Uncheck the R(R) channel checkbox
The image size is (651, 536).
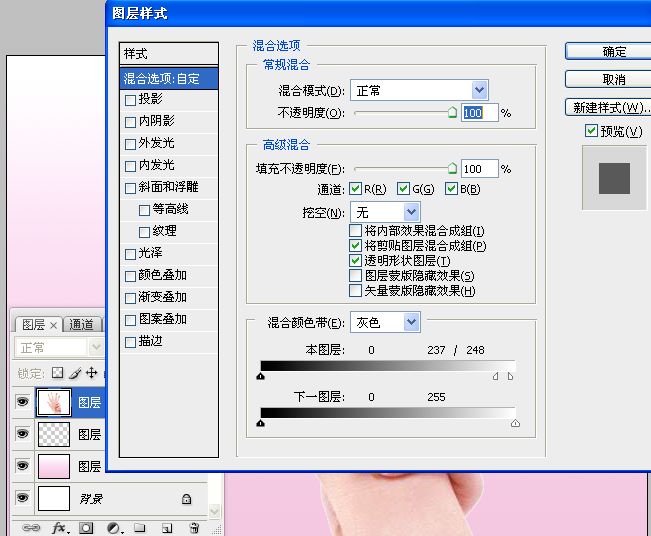355,188
